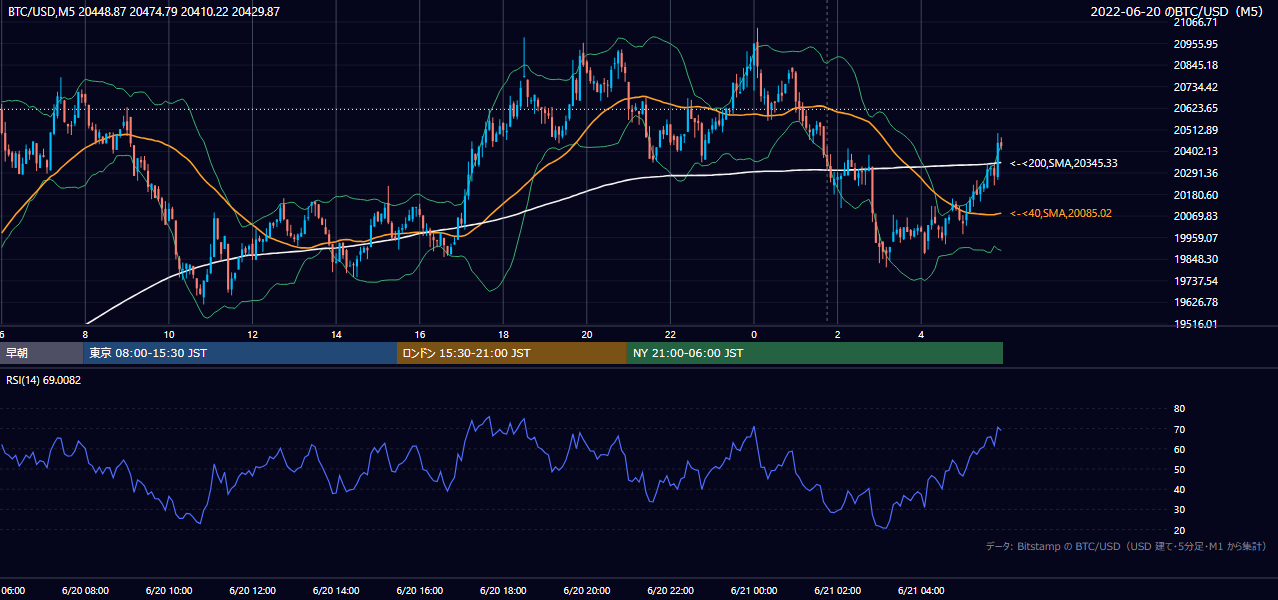Click the 東京 08:00-15:30 JST session bar
1278x600 pixels.
(240, 353)
